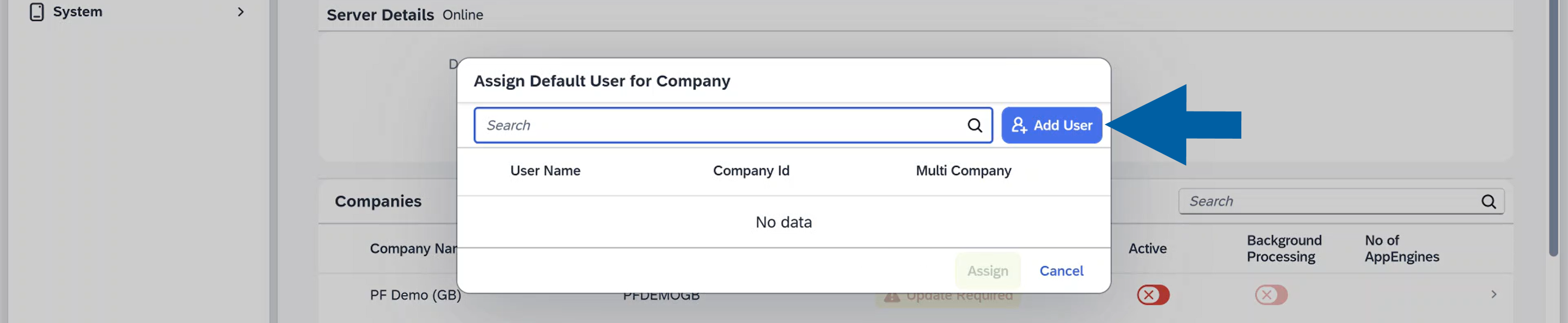The width and height of the screenshot is (1568, 323).
Task: Enable the red X toggle under Active column
Action: pos(1154,295)
